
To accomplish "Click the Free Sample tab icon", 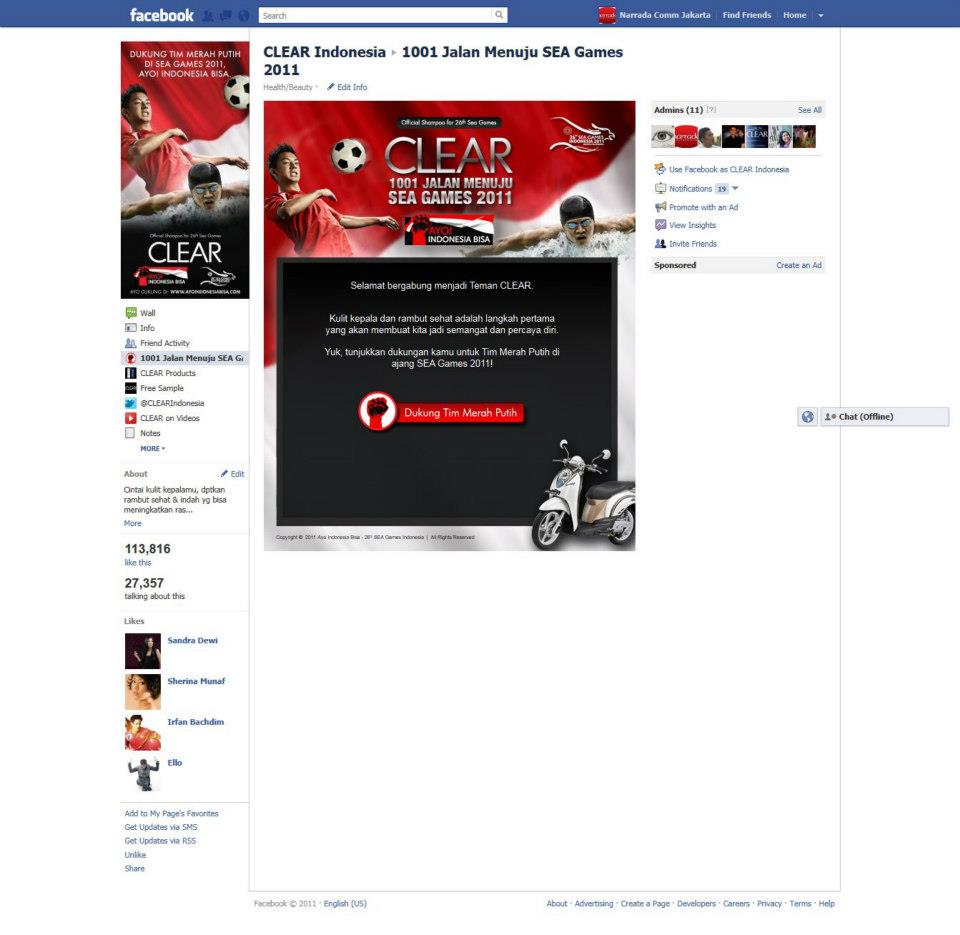I will pyautogui.click(x=131, y=388).
